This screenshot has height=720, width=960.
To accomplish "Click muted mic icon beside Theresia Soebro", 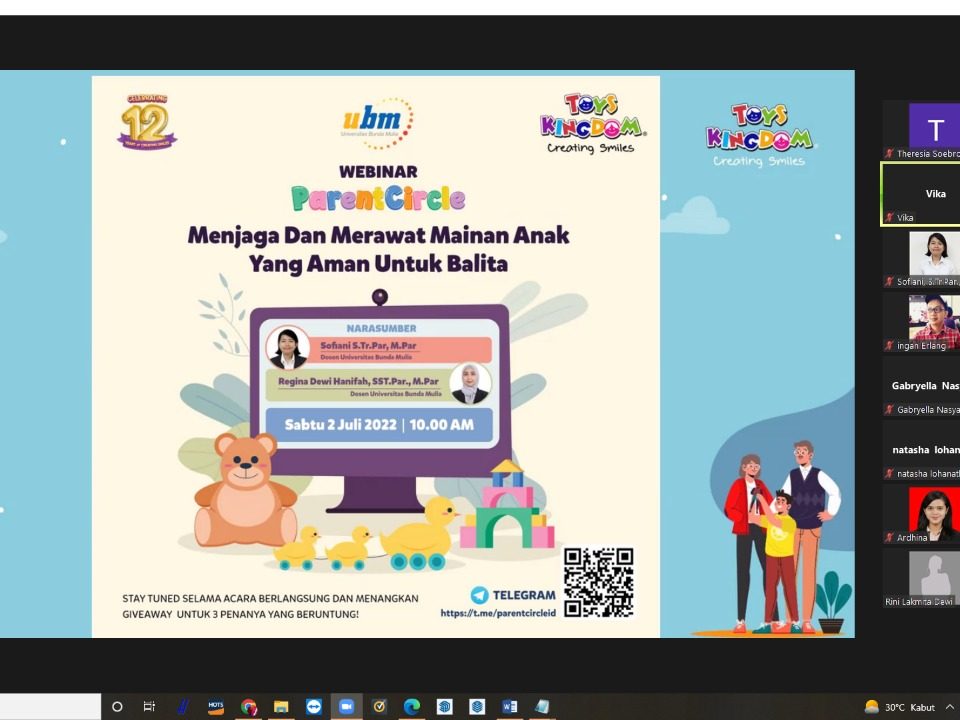I will (889, 154).
